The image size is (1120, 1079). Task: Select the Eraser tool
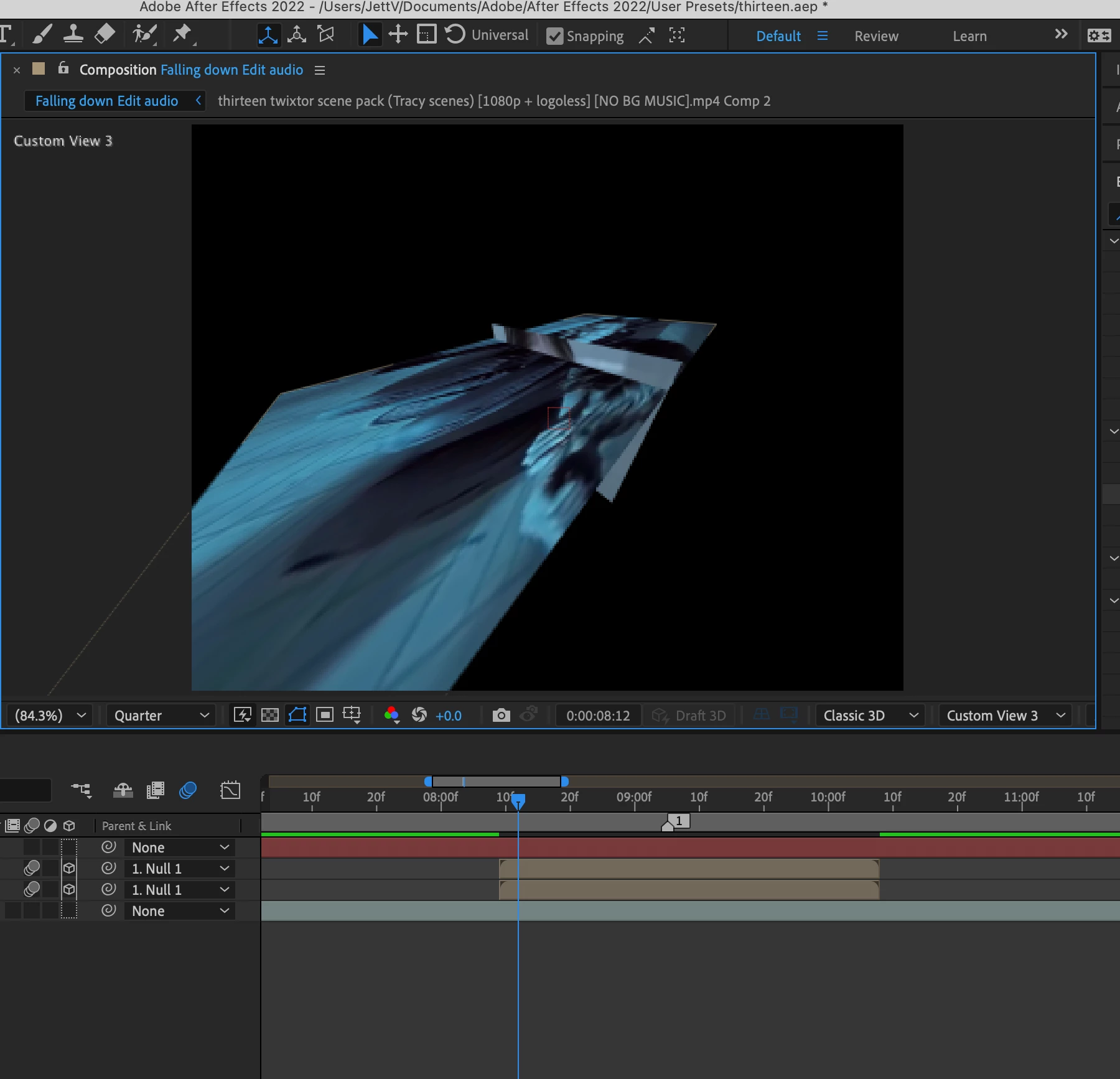105,34
